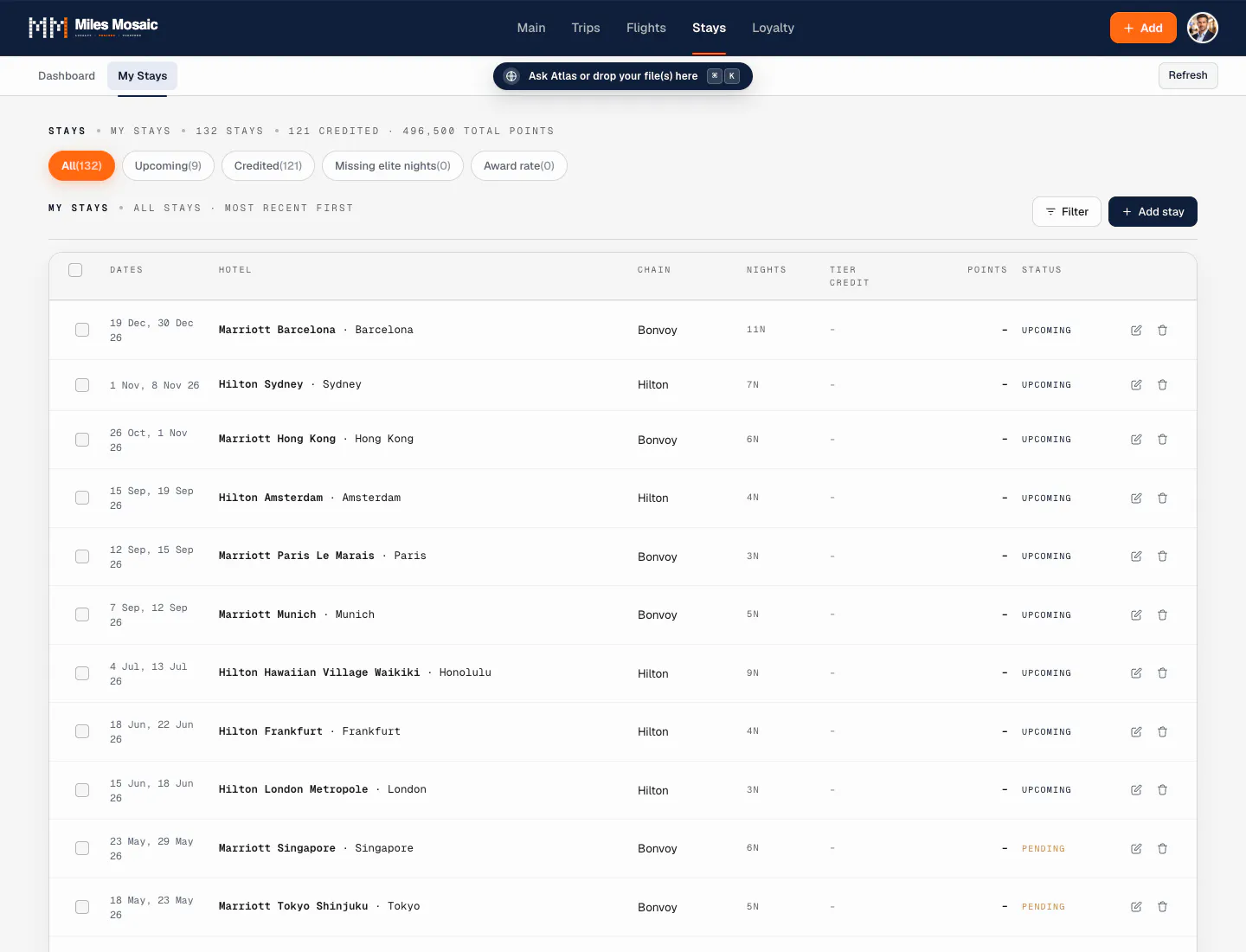1246x952 pixels.
Task: Check the Marriott Singapore row checkbox
Action: tap(82, 848)
